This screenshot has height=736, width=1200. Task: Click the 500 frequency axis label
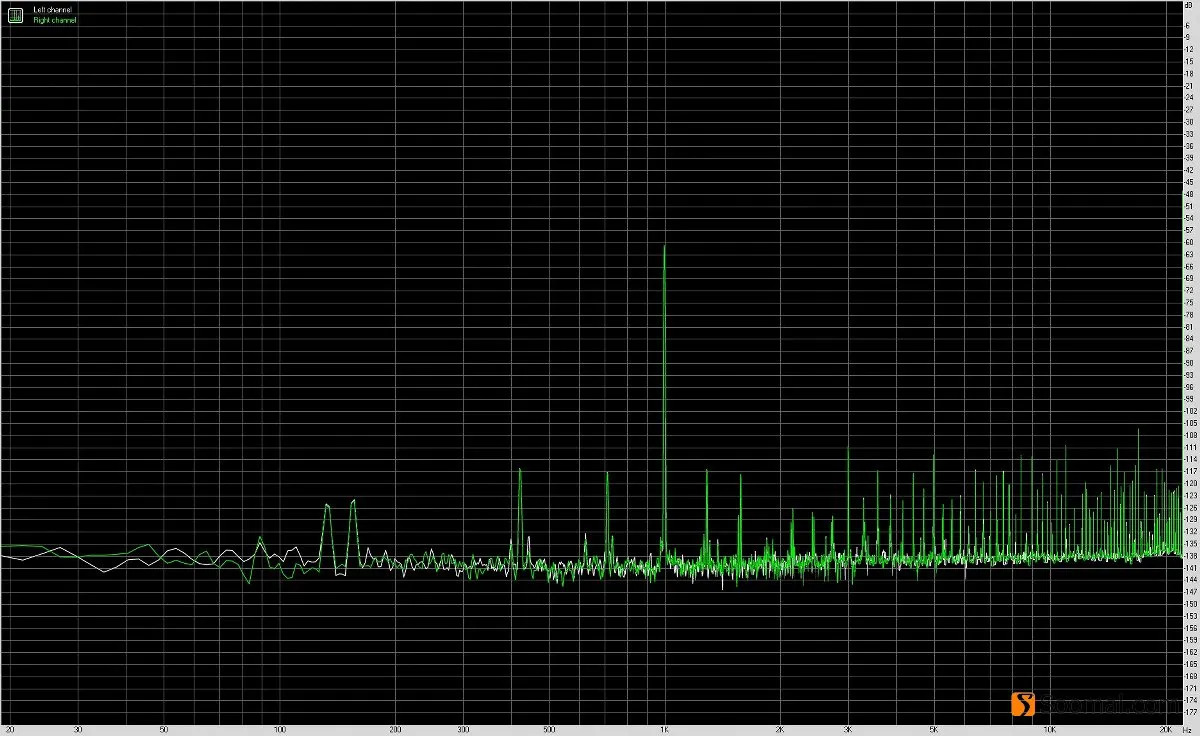[549, 729]
